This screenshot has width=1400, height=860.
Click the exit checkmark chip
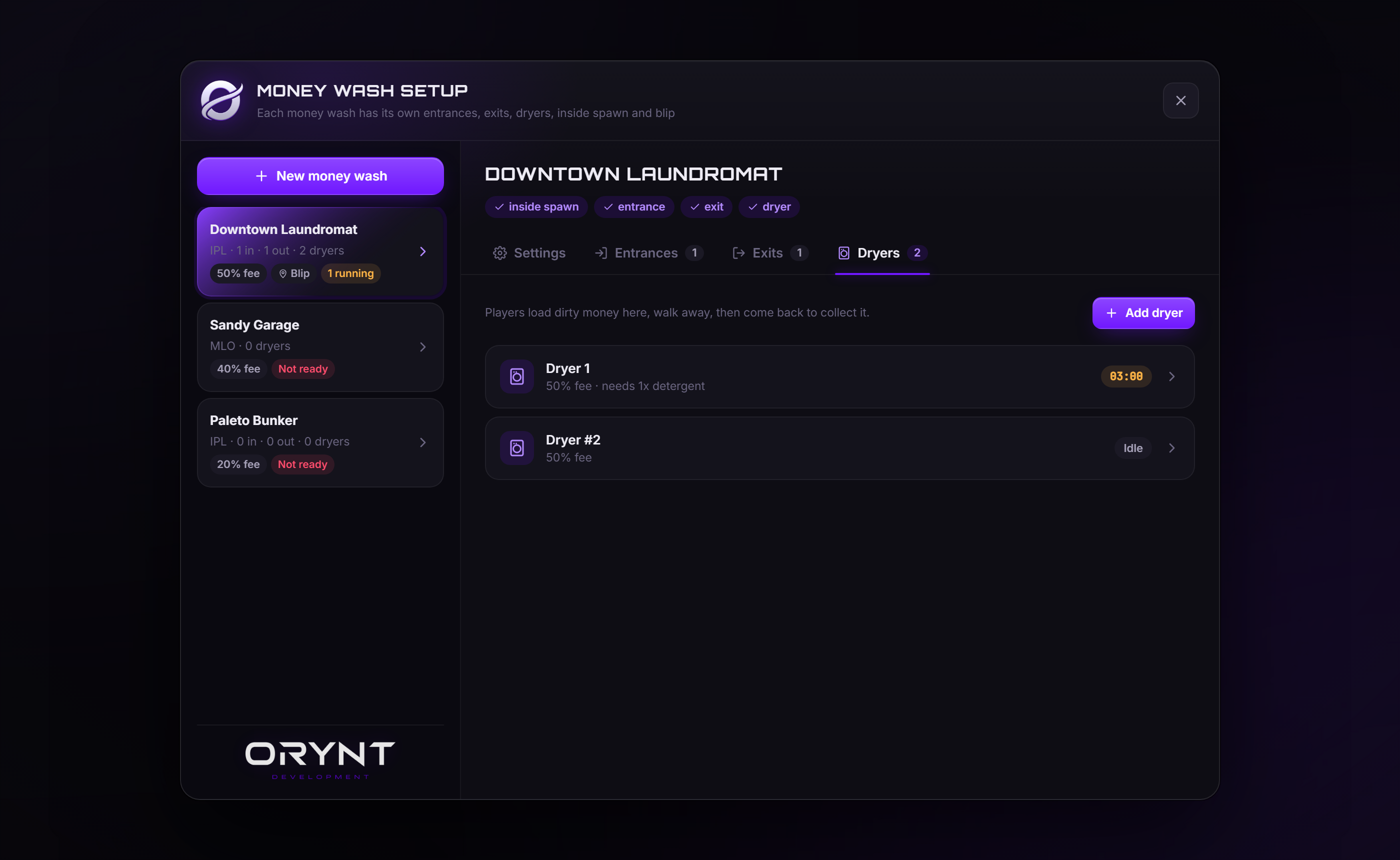click(706, 207)
